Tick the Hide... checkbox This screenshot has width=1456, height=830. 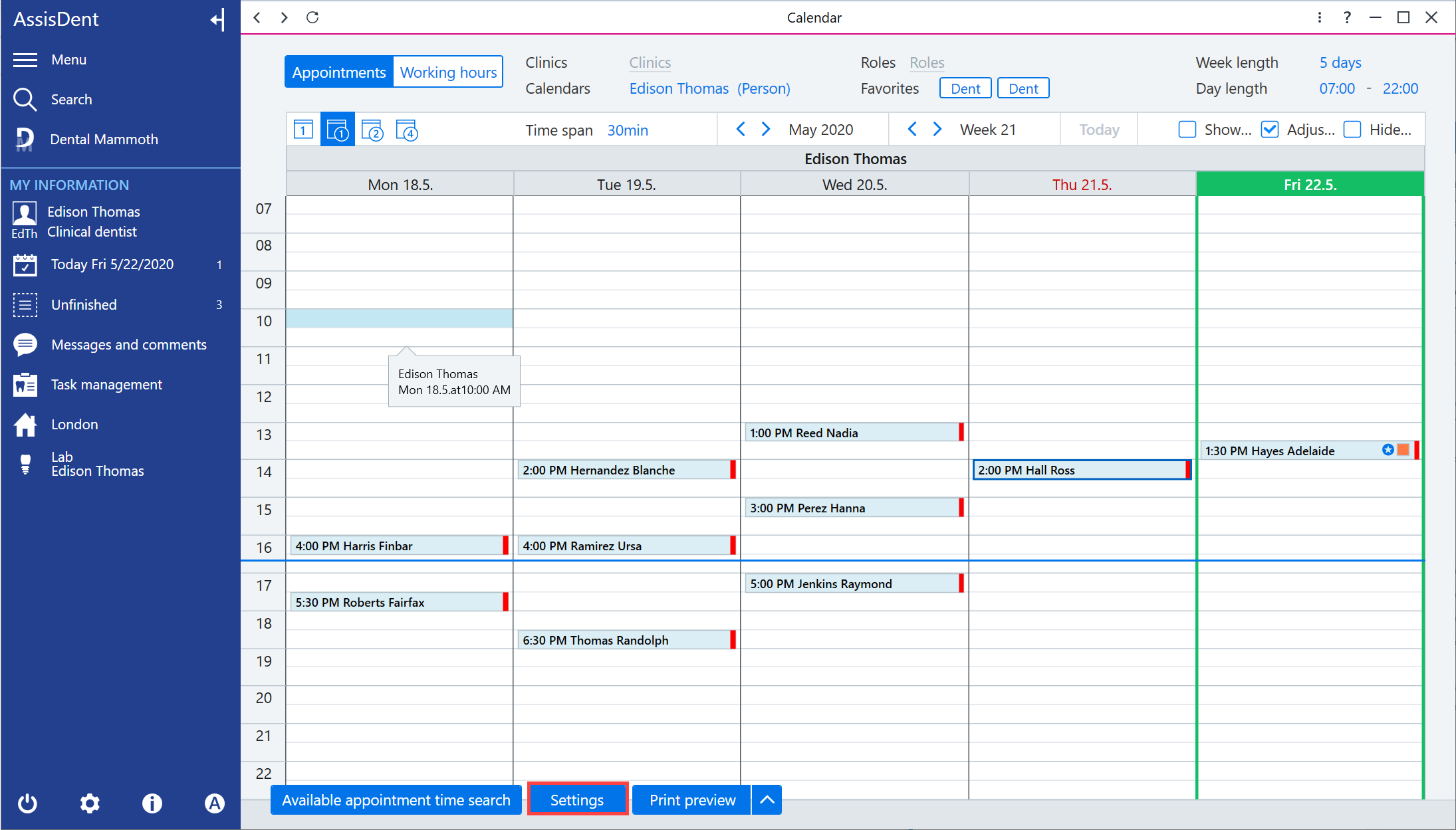pos(1352,130)
